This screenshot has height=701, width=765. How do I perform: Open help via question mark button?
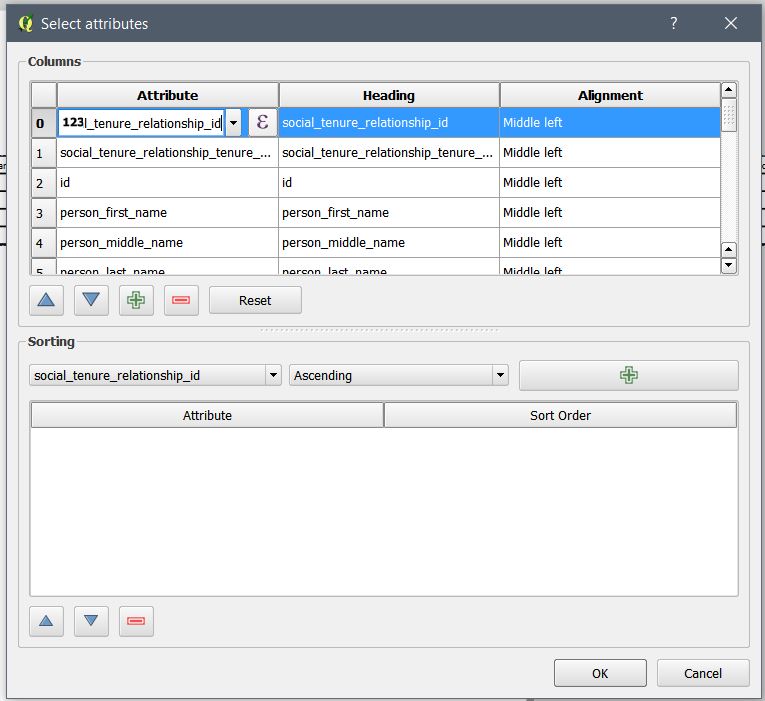coord(673,23)
